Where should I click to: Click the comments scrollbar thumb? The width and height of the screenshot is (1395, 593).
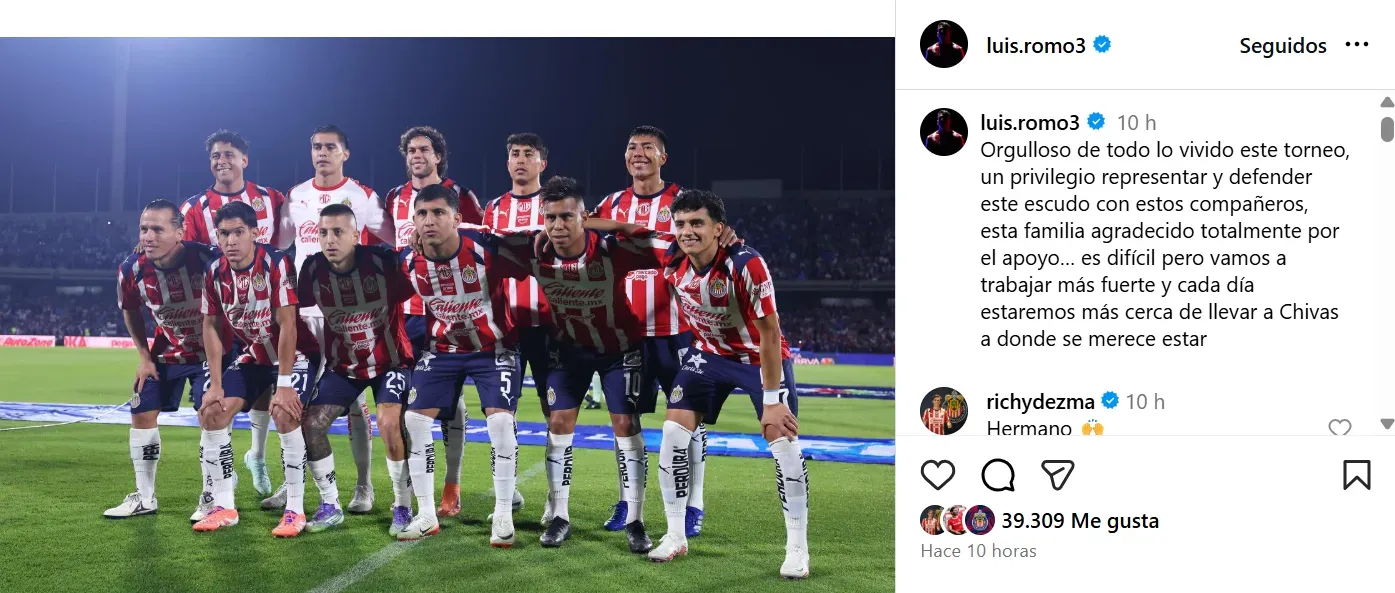point(1386,128)
